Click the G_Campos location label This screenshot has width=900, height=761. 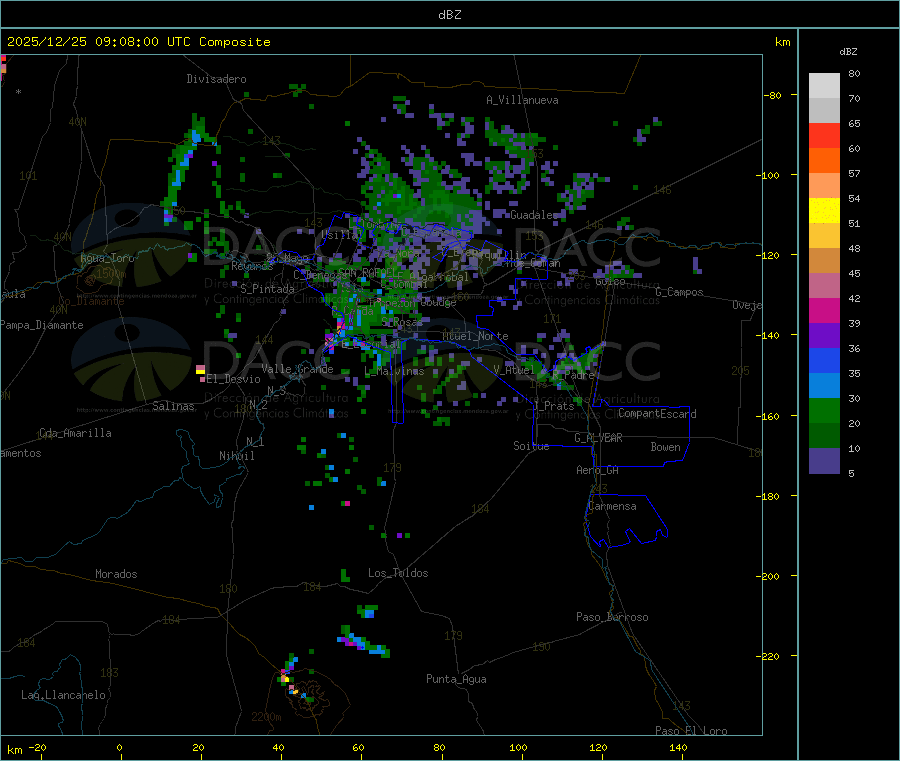pyautogui.click(x=679, y=292)
